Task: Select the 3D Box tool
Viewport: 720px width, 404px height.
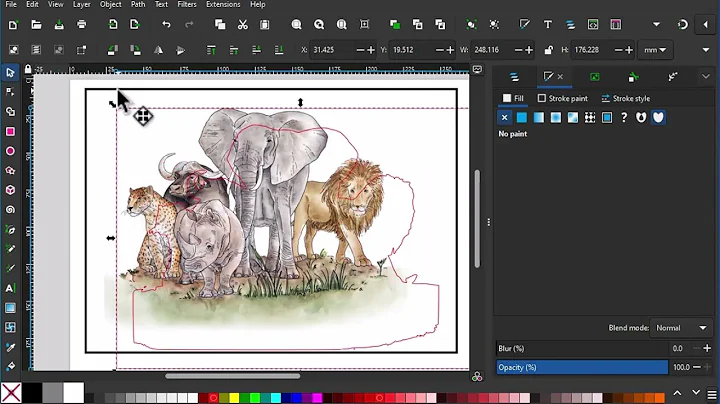Action: click(x=10, y=190)
